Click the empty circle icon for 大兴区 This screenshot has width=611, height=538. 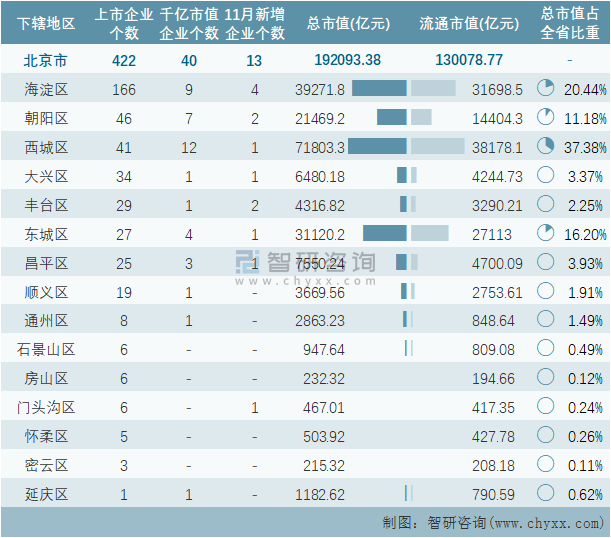coord(545,176)
